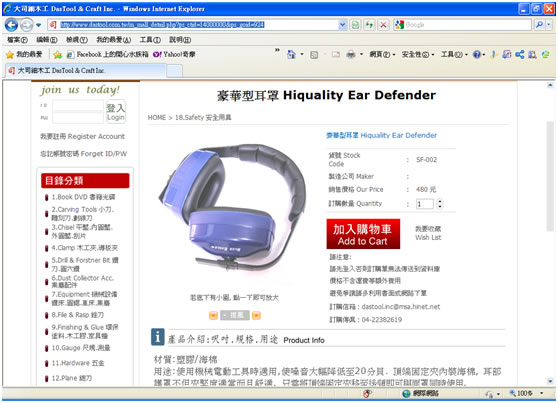Click the page vertical scrollbar thumb

point(550,176)
